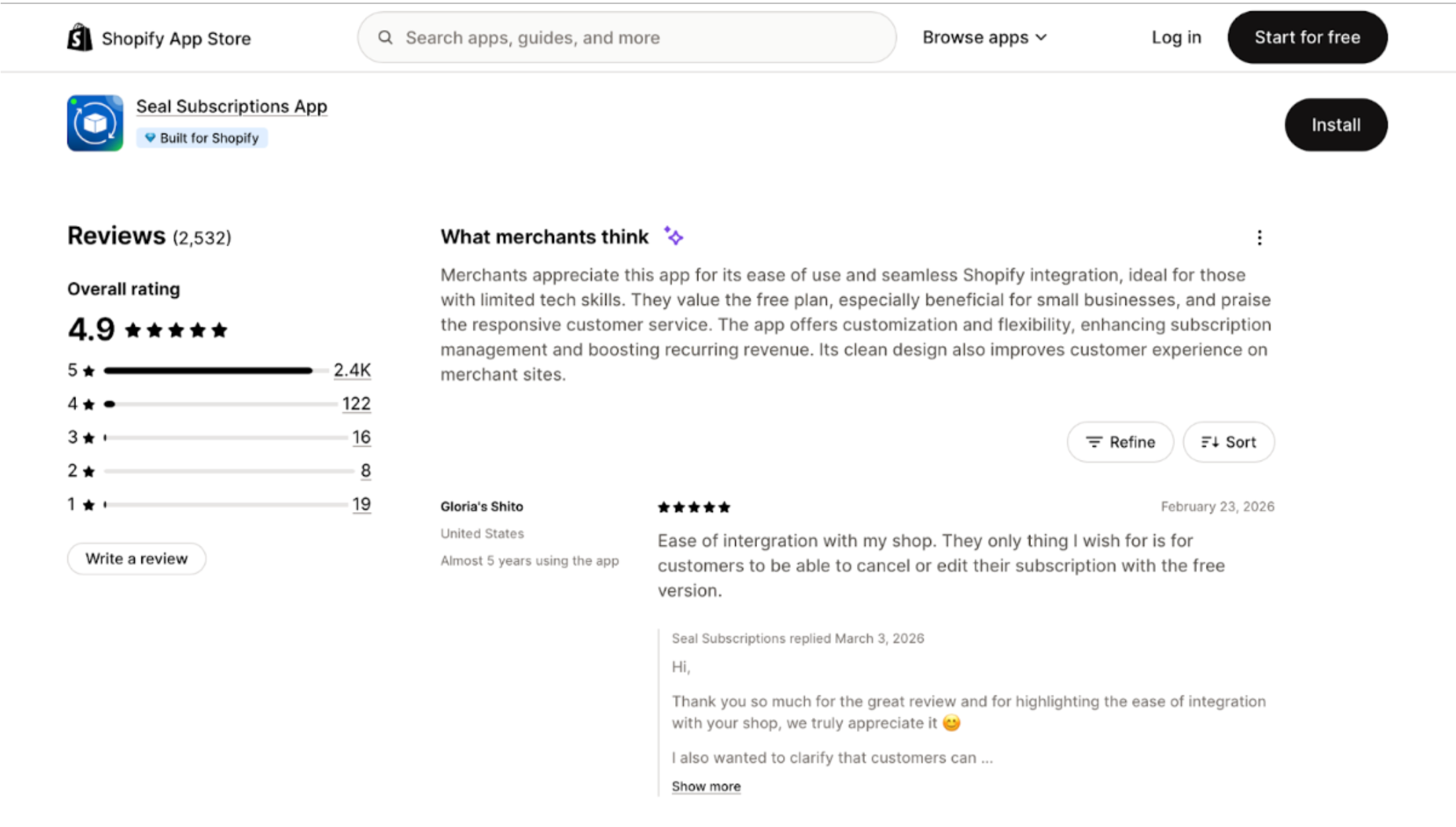Screen dimensions: 1456x827
Task: Open the Sort reviews dropdown
Action: pos(1228,442)
